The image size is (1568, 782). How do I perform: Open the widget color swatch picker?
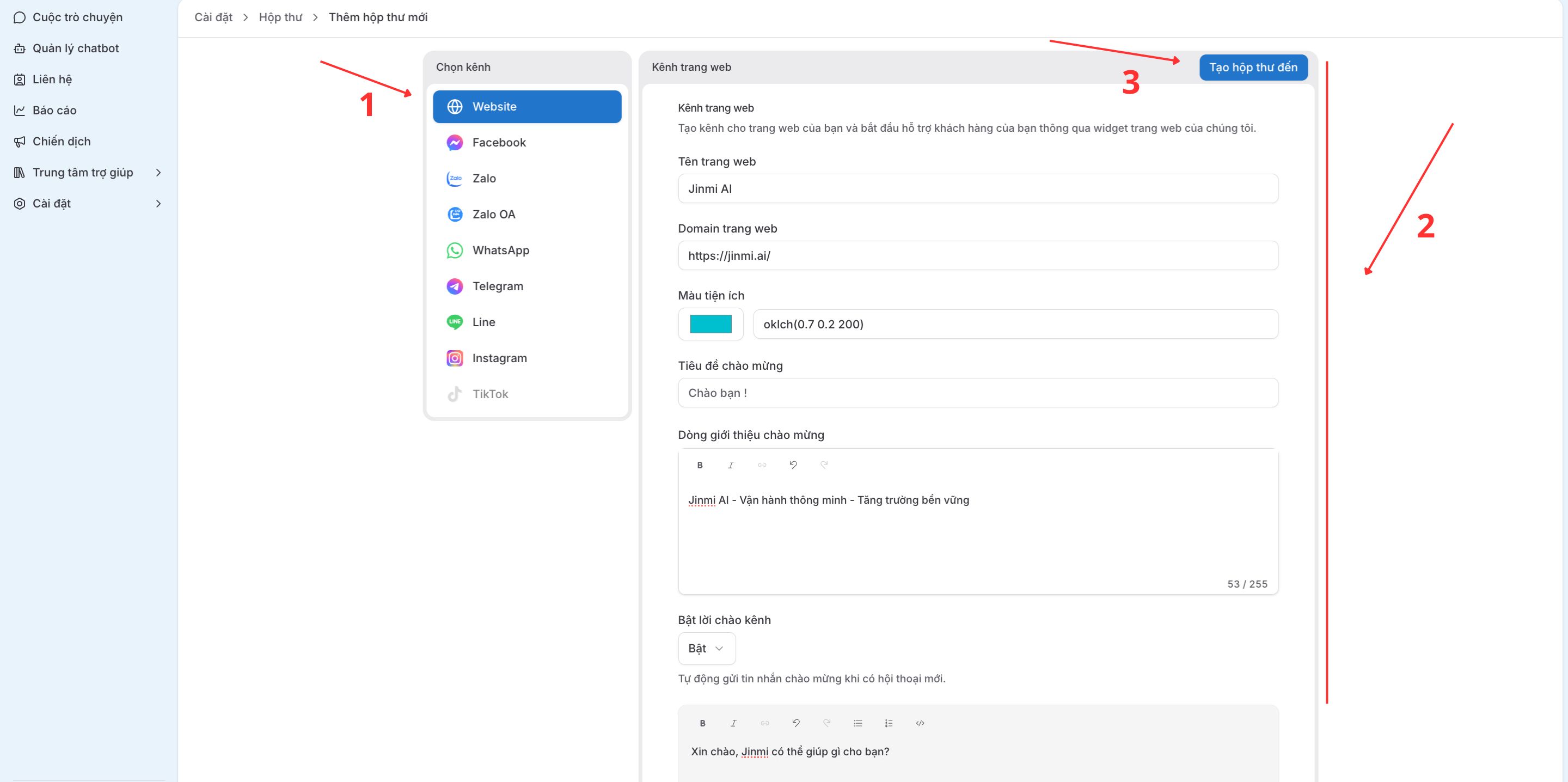tap(710, 324)
